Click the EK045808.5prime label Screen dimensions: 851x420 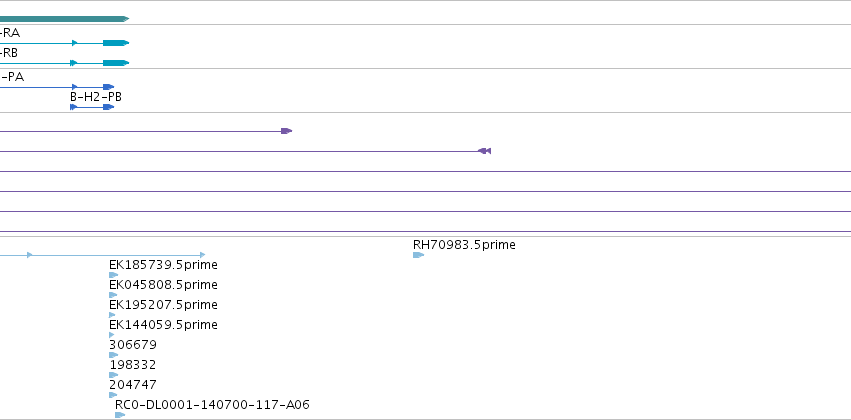tap(163, 285)
